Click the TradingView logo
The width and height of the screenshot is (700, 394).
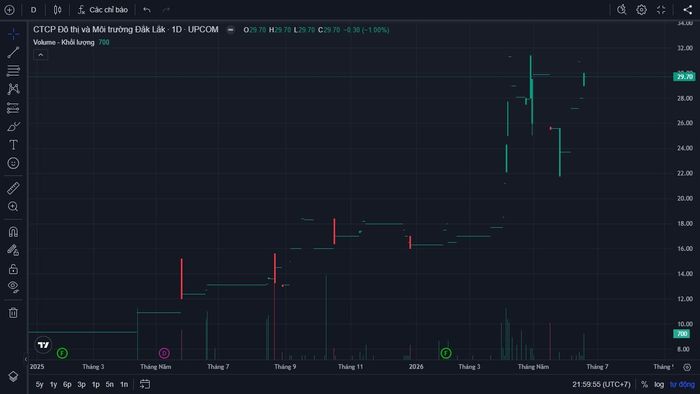click(x=43, y=344)
